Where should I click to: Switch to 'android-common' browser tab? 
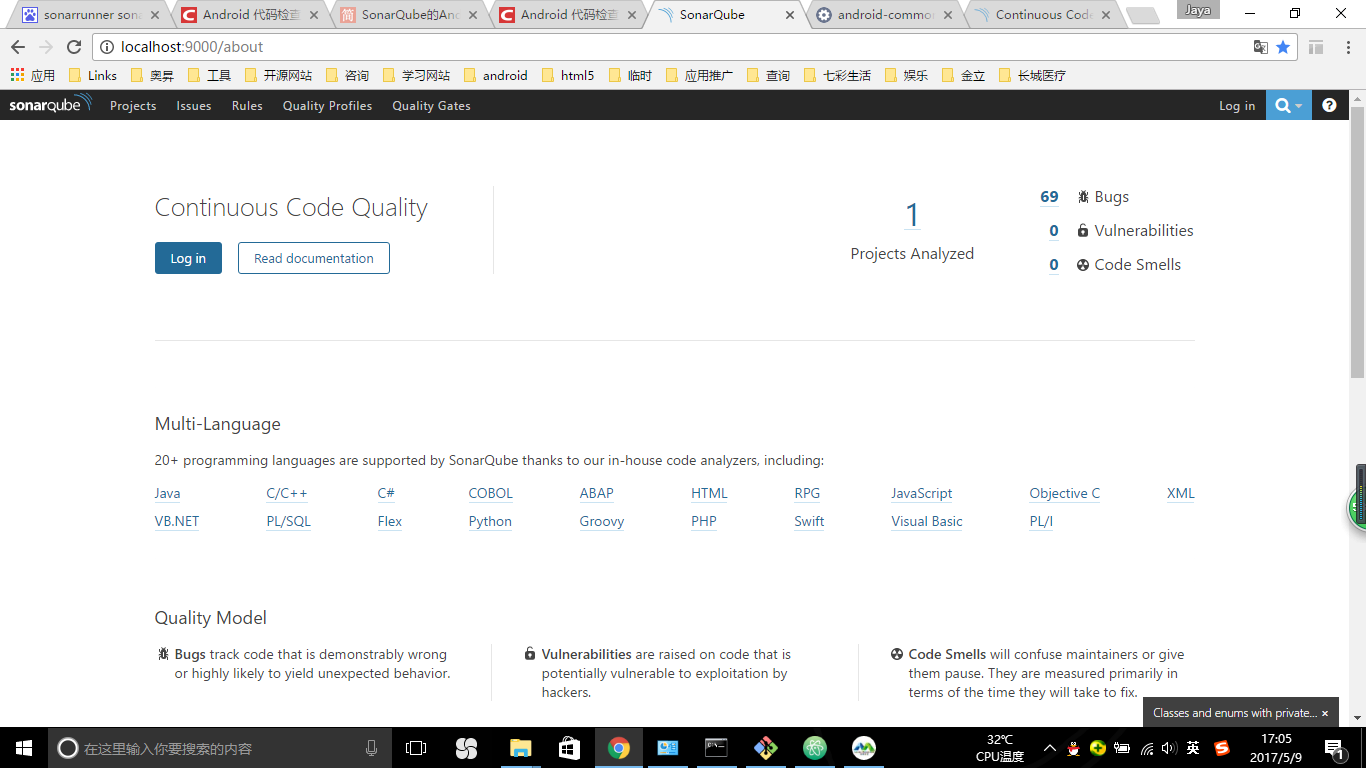pos(885,15)
